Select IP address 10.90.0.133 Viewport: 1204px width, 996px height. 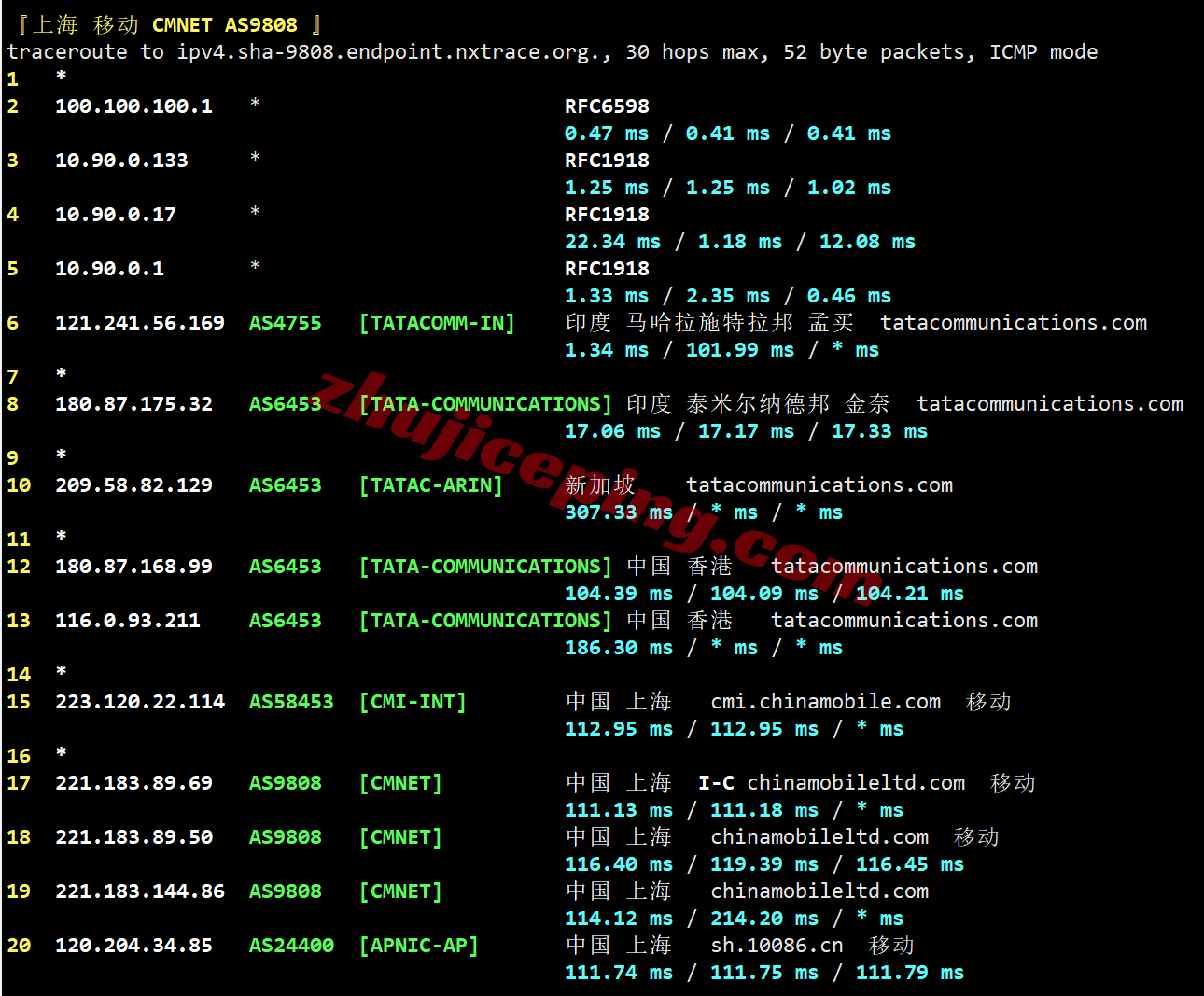point(121,161)
